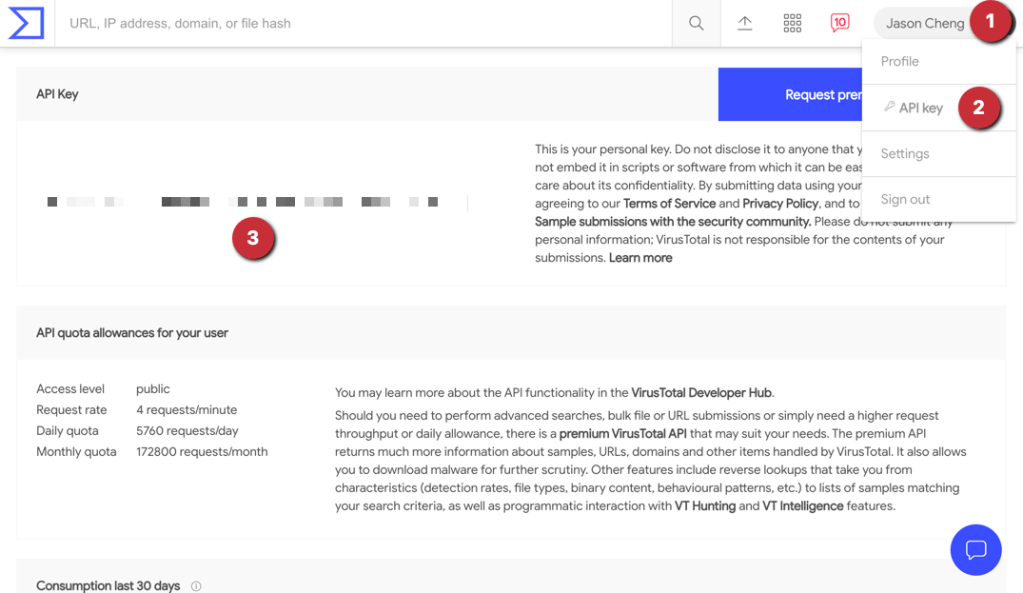The image size is (1023, 593).
Task: Click the Request premium API button
Action: [790, 95]
